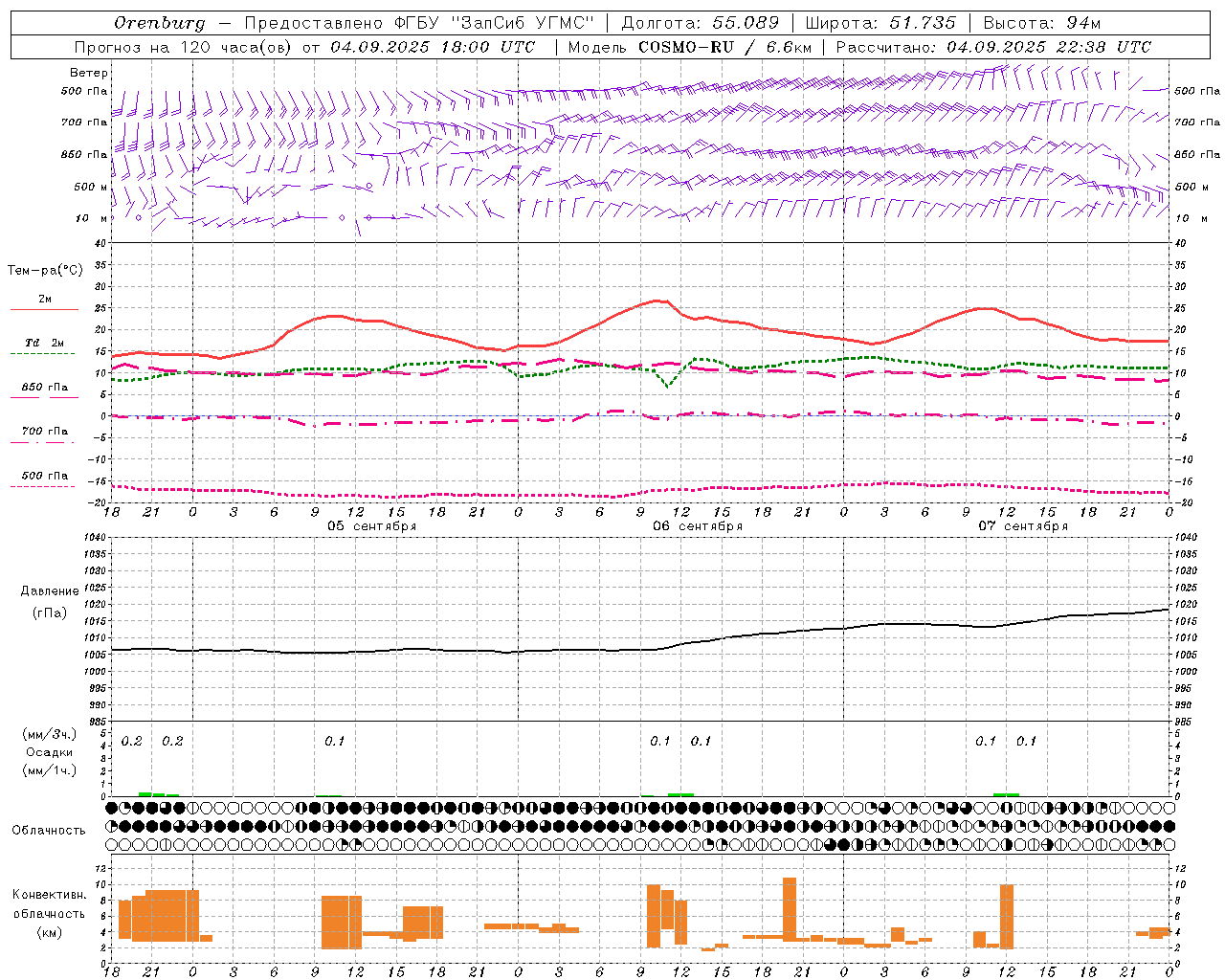Click the "Осадки" panel label
The width and height of the screenshot is (1225, 980).
click(49, 752)
